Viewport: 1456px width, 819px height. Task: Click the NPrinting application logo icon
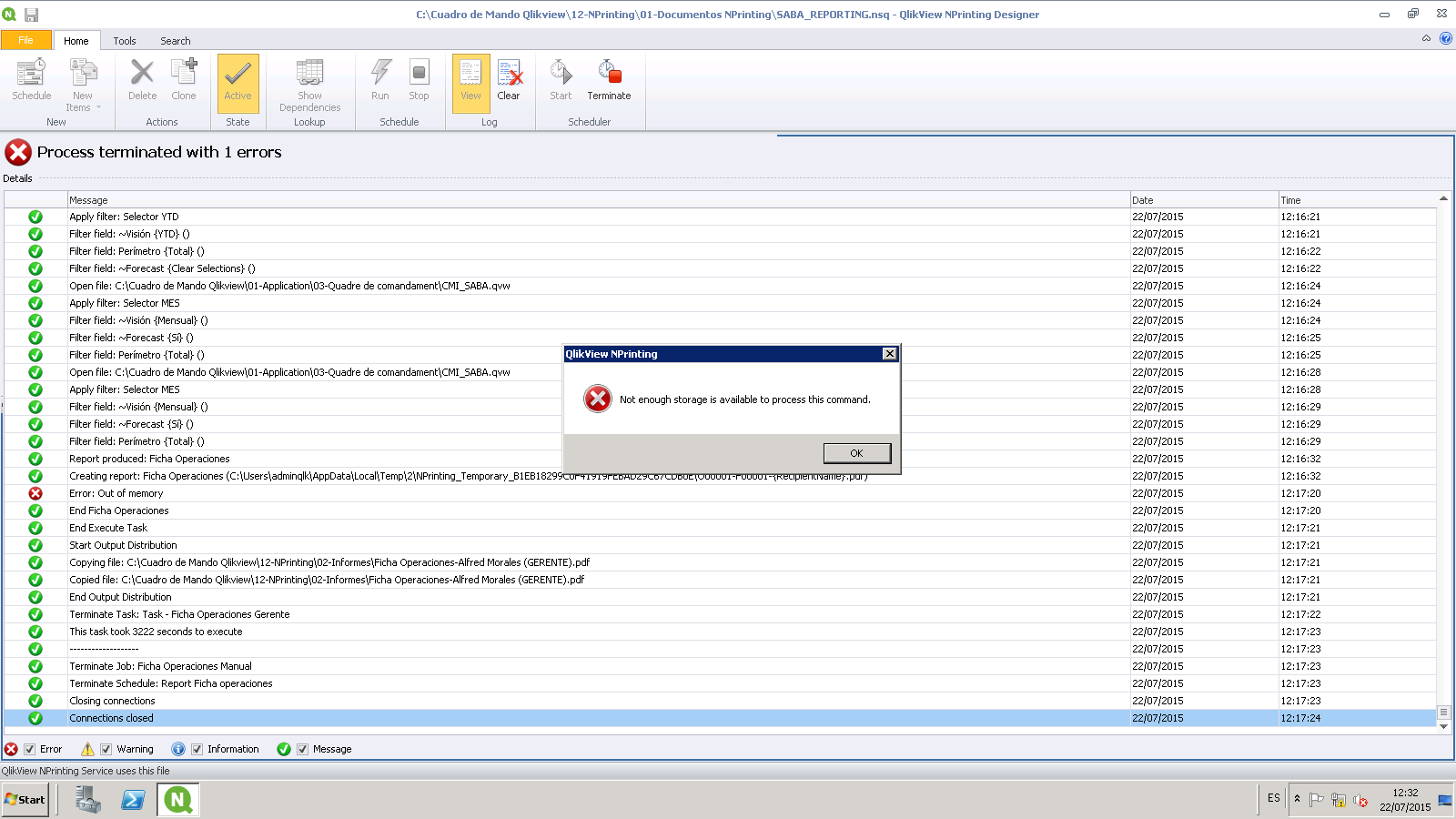click(9, 14)
